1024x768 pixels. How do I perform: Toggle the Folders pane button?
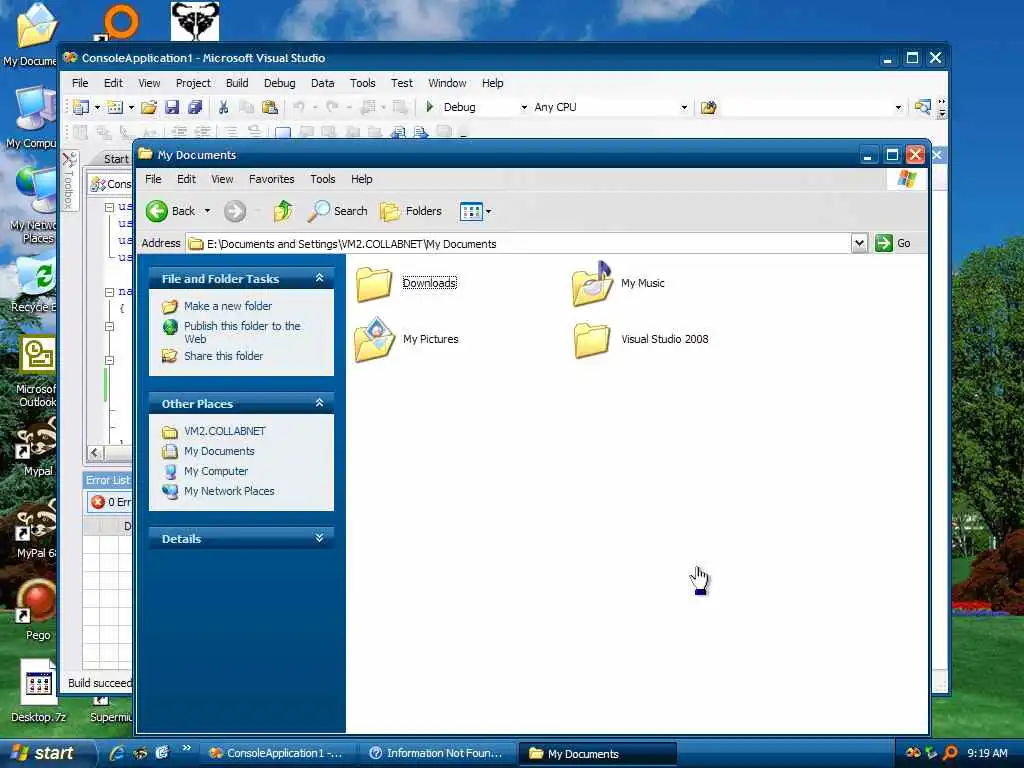(x=411, y=211)
